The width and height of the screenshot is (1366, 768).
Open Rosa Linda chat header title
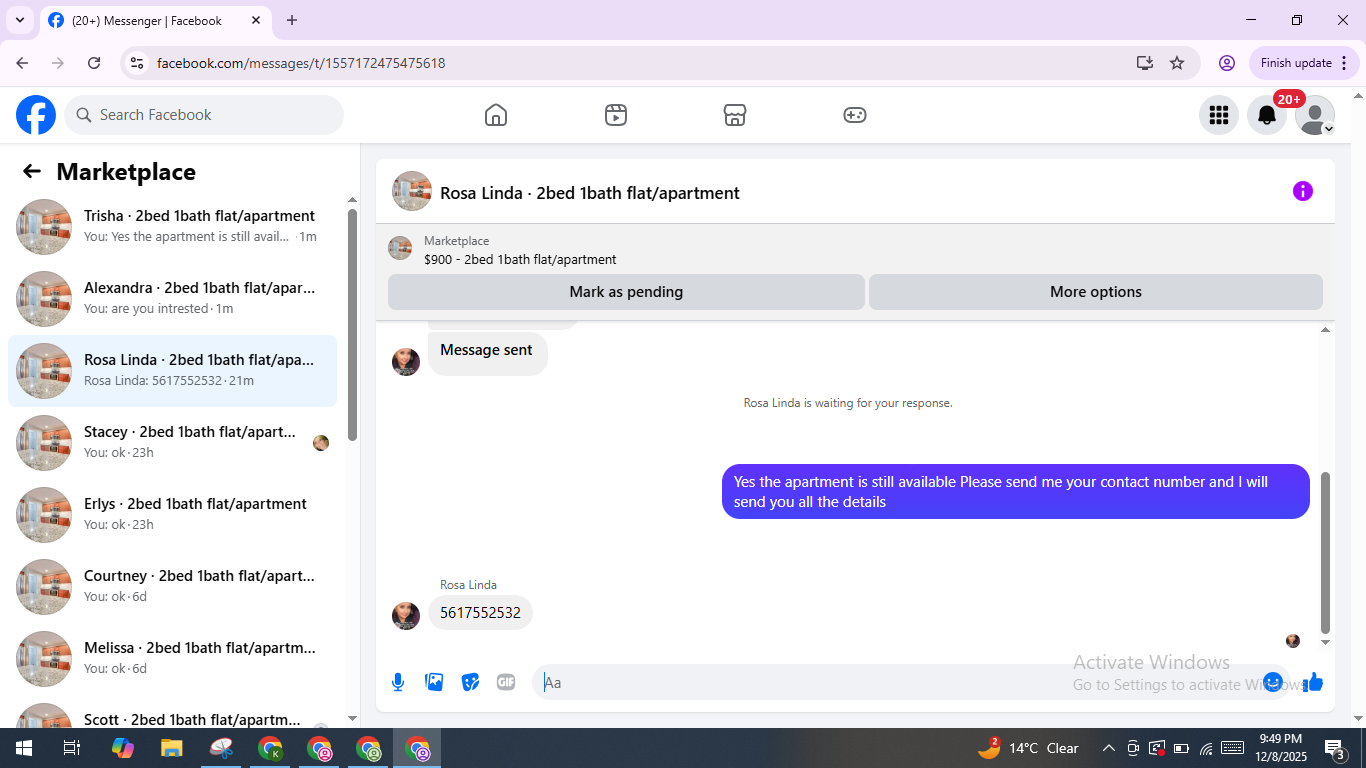point(590,193)
